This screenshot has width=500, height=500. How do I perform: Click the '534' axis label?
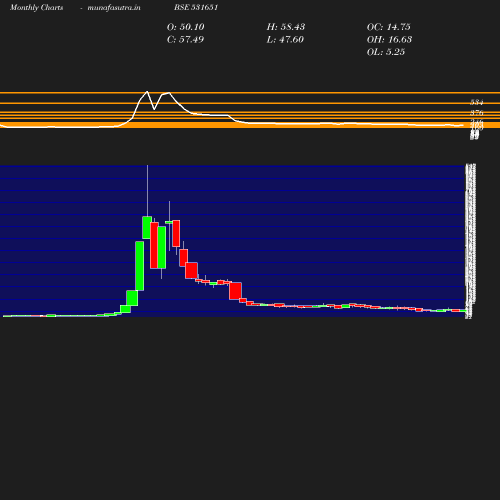point(477,102)
